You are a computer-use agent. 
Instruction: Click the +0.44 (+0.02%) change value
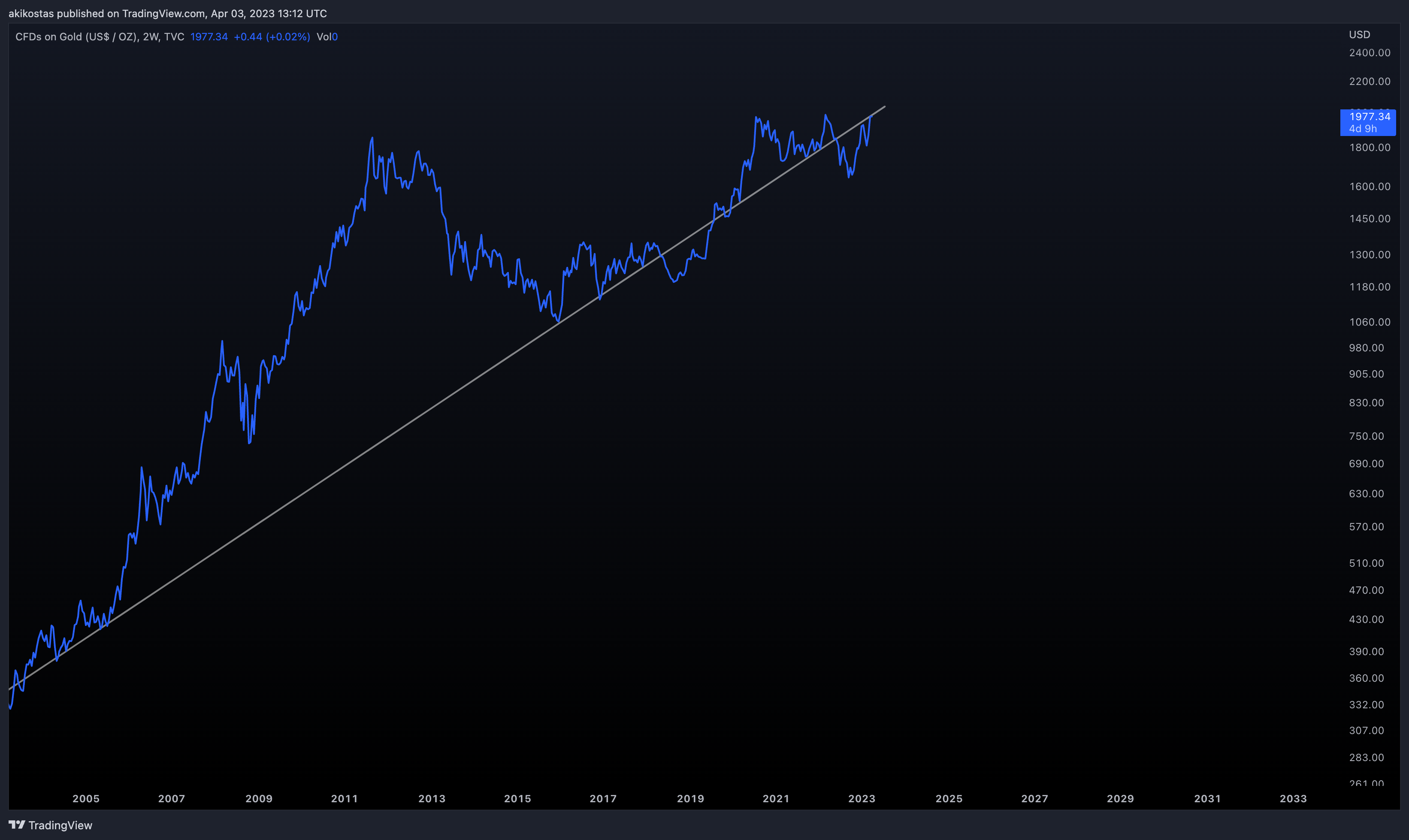pos(272,37)
